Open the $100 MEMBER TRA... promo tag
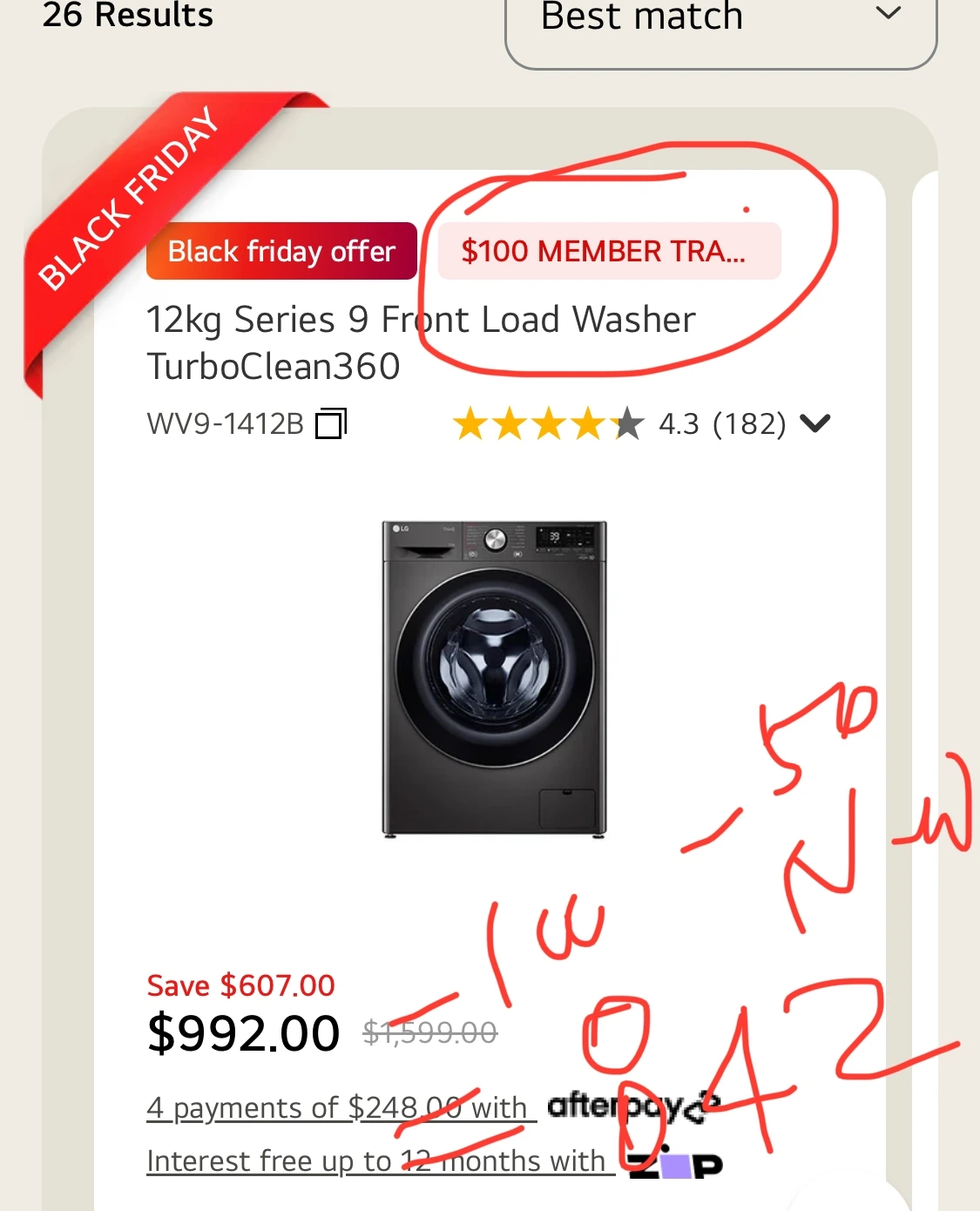The image size is (980, 1211). click(x=609, y=251)
